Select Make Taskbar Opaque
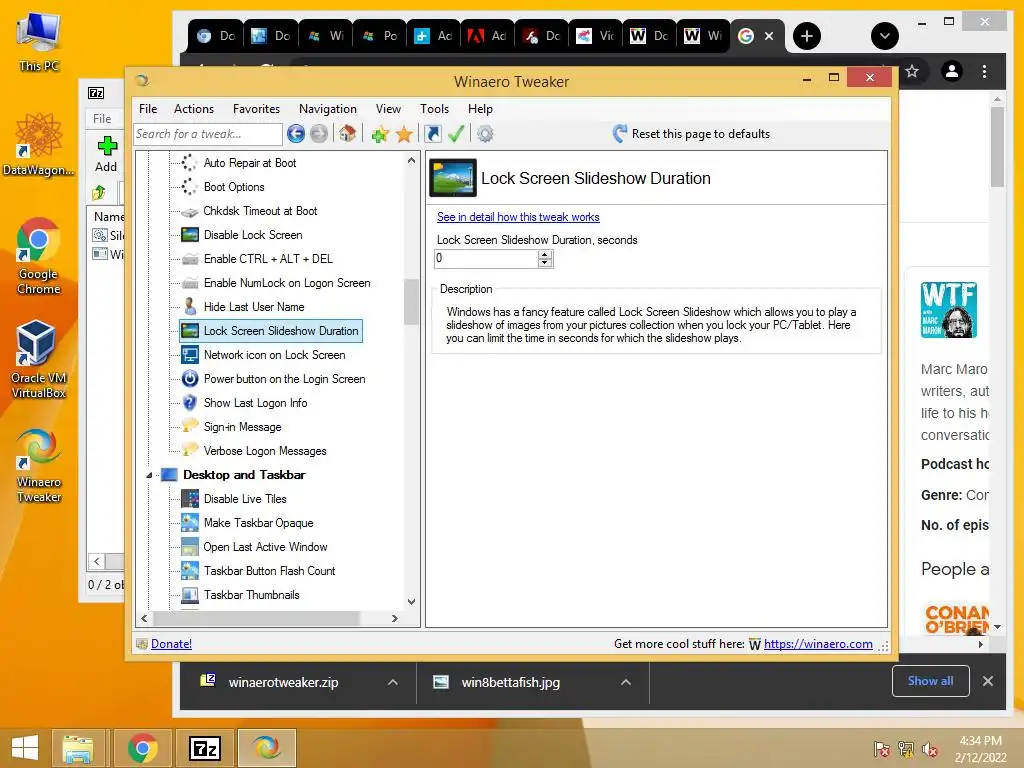Screen dimensions: 1024x768 tap(258, 523)
